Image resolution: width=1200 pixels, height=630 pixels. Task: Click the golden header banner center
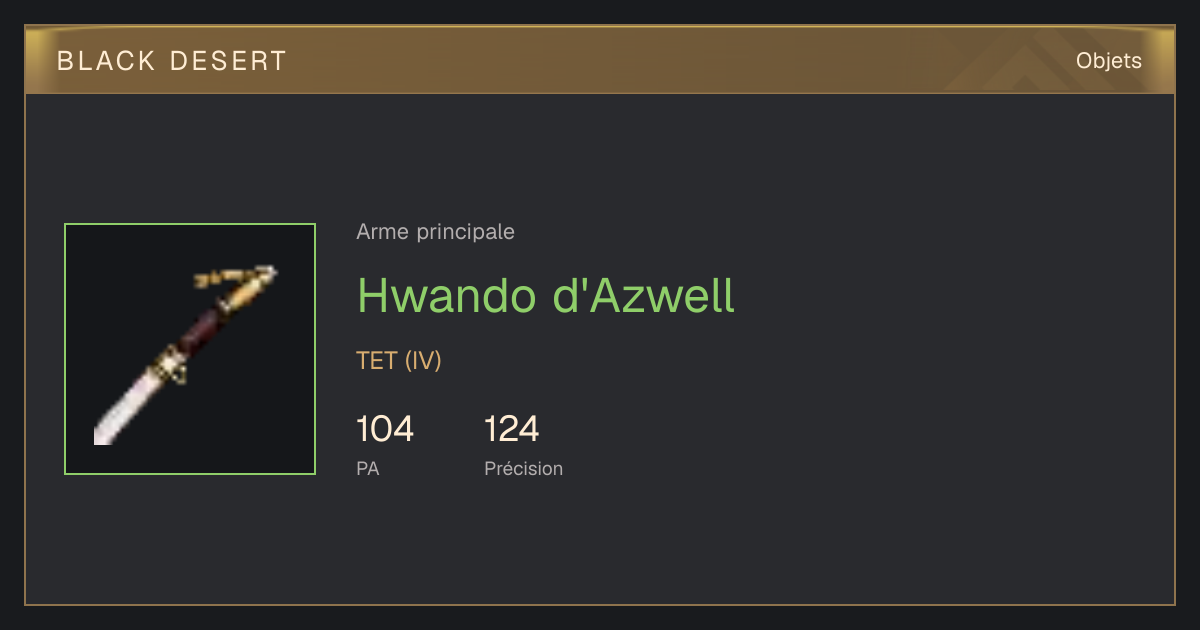[x=600, y=60]
